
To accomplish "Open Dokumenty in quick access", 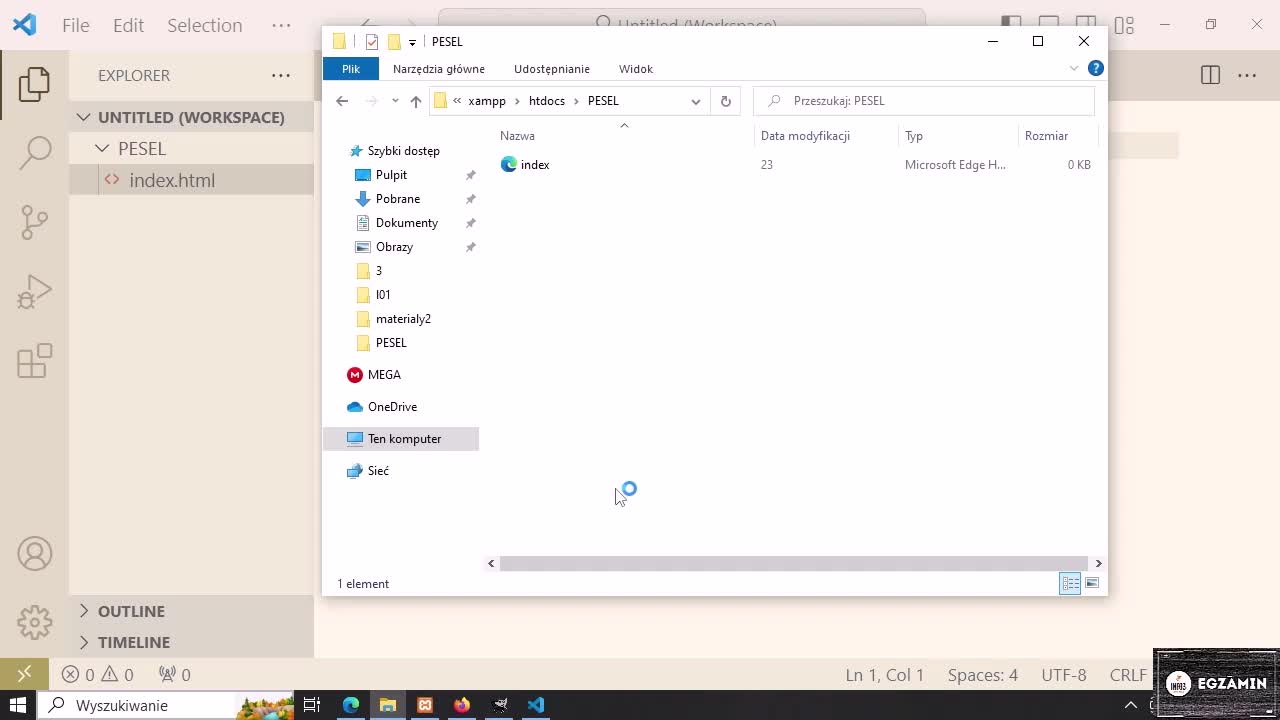I will [x=406, y=222].
